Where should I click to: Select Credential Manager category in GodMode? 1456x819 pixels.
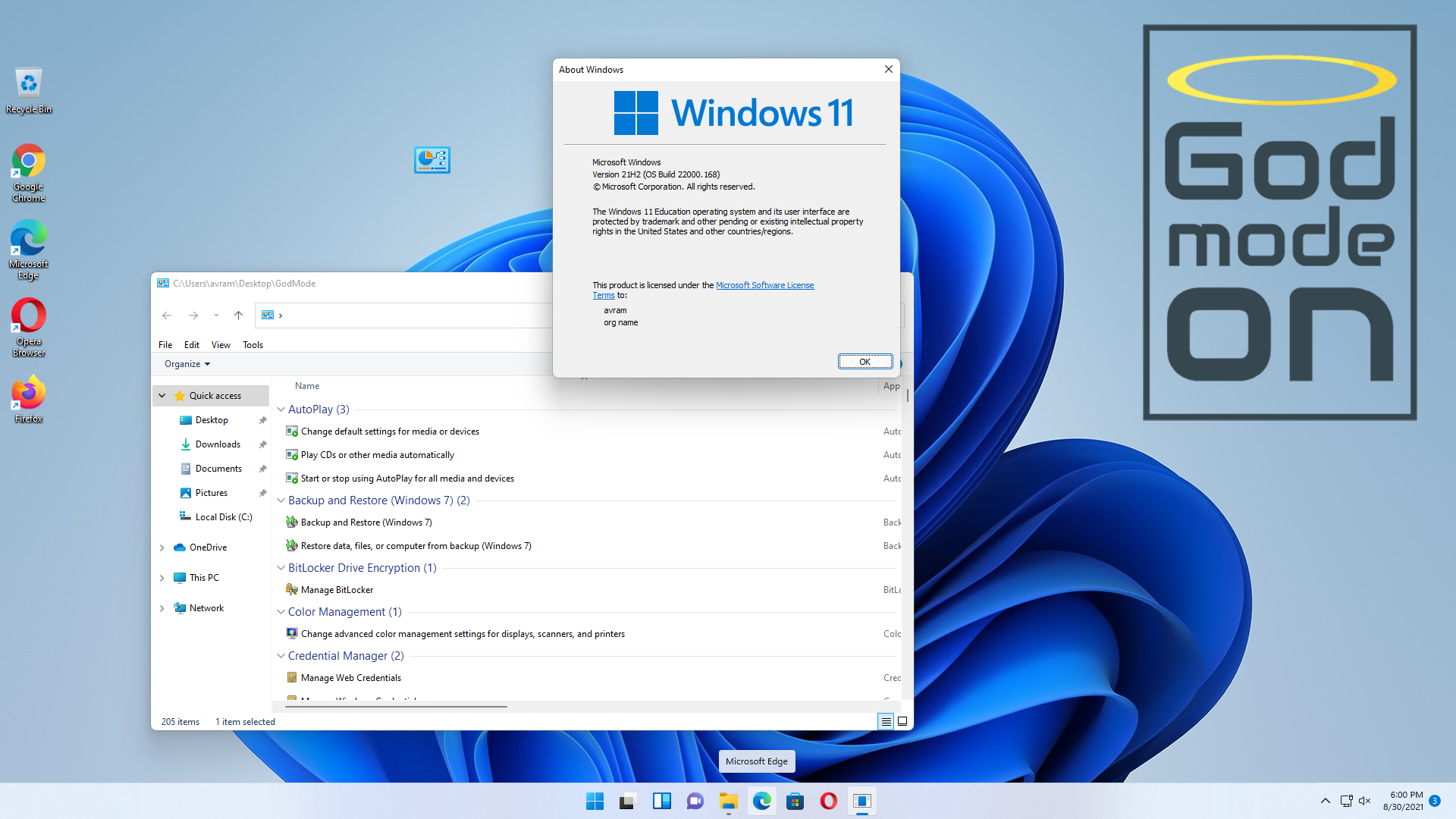[345, 655]
